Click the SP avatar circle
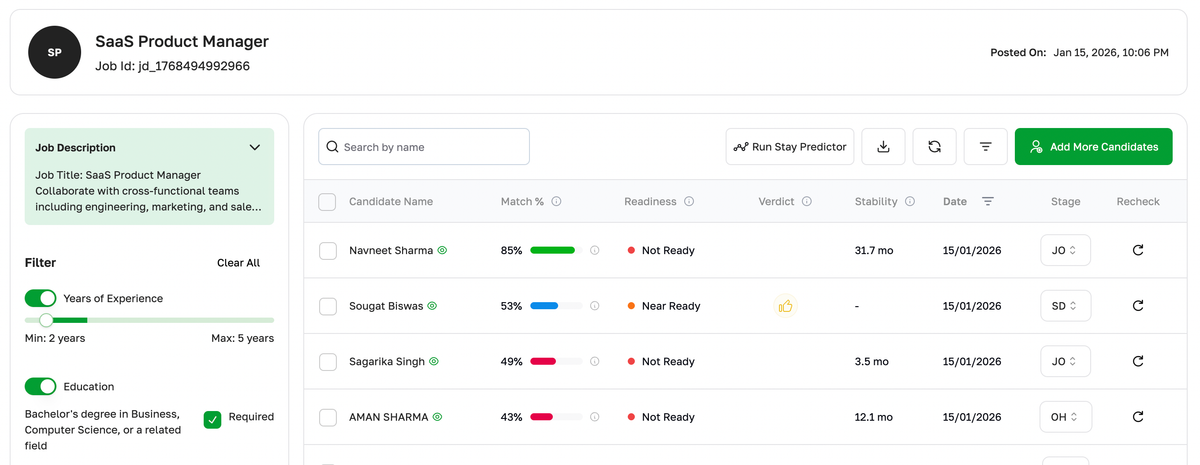 (x=54, y=52)
